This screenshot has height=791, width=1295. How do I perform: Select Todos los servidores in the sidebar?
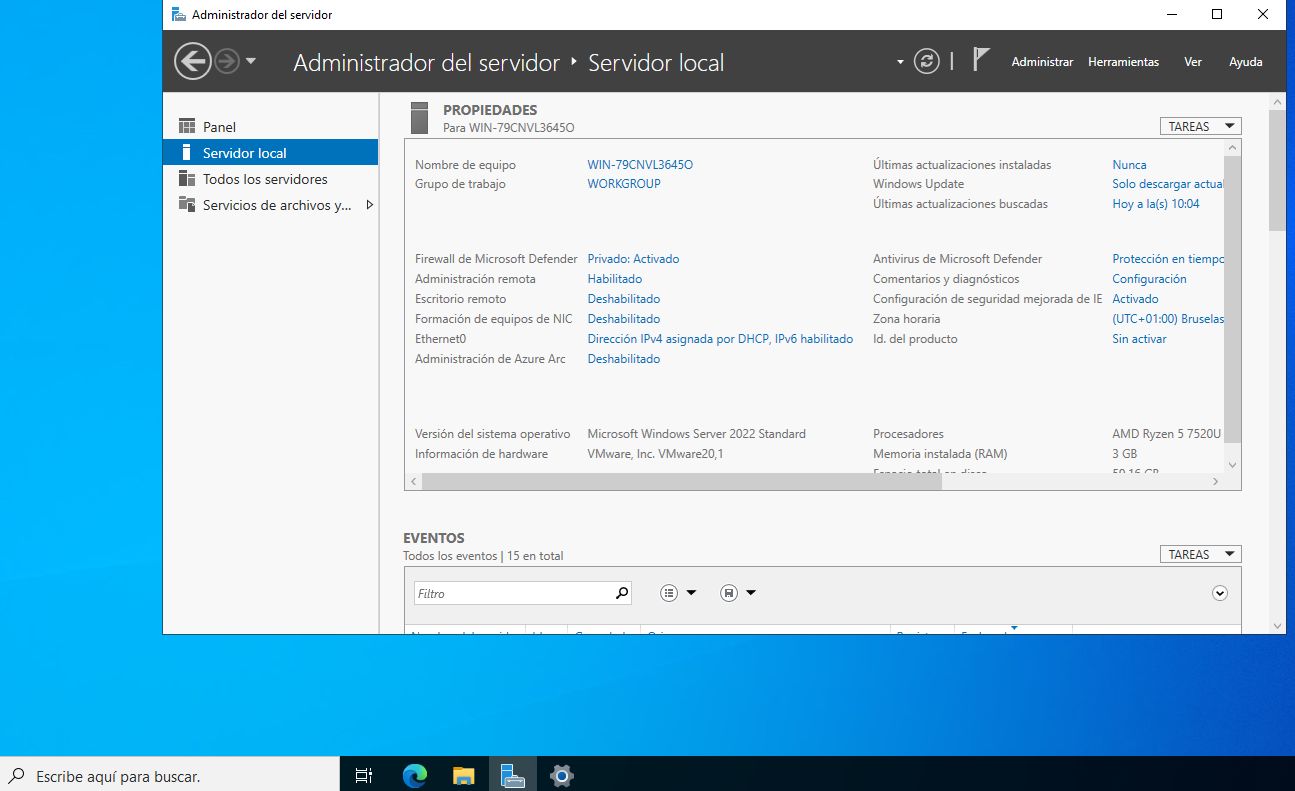click(270, 179)
